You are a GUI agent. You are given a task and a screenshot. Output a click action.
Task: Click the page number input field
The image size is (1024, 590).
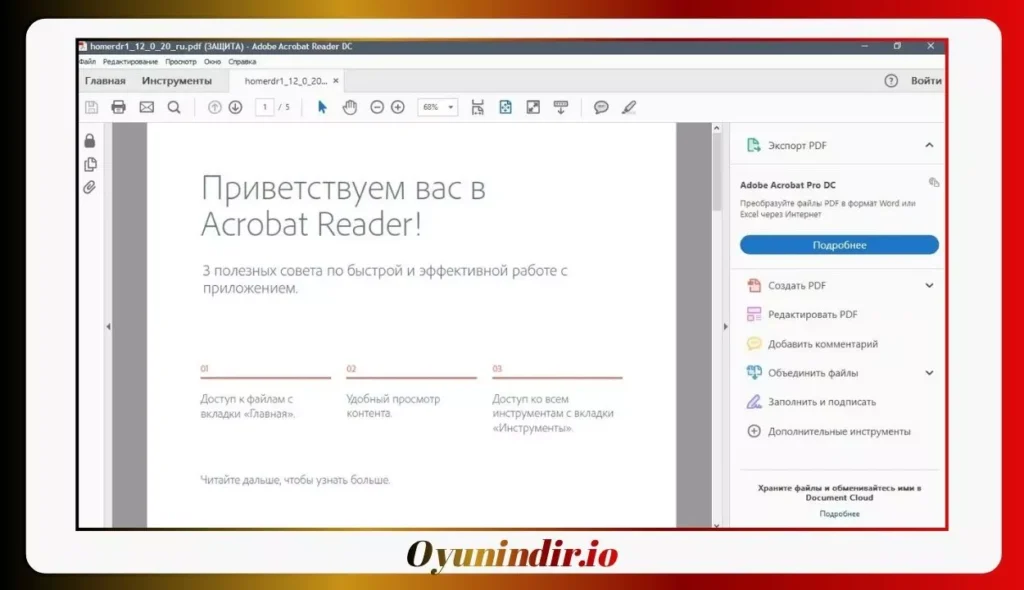click(x=264, y=107)
